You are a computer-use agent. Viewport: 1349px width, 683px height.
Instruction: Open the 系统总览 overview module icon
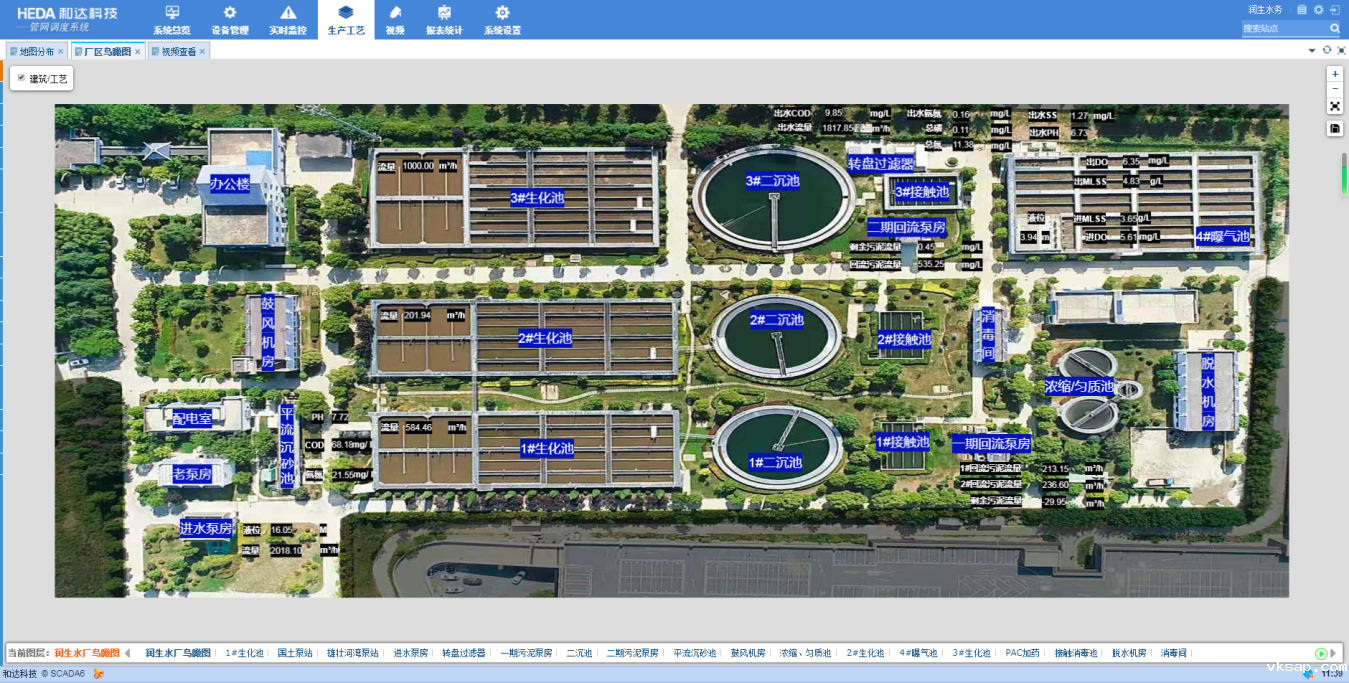[x=172, y=13]
